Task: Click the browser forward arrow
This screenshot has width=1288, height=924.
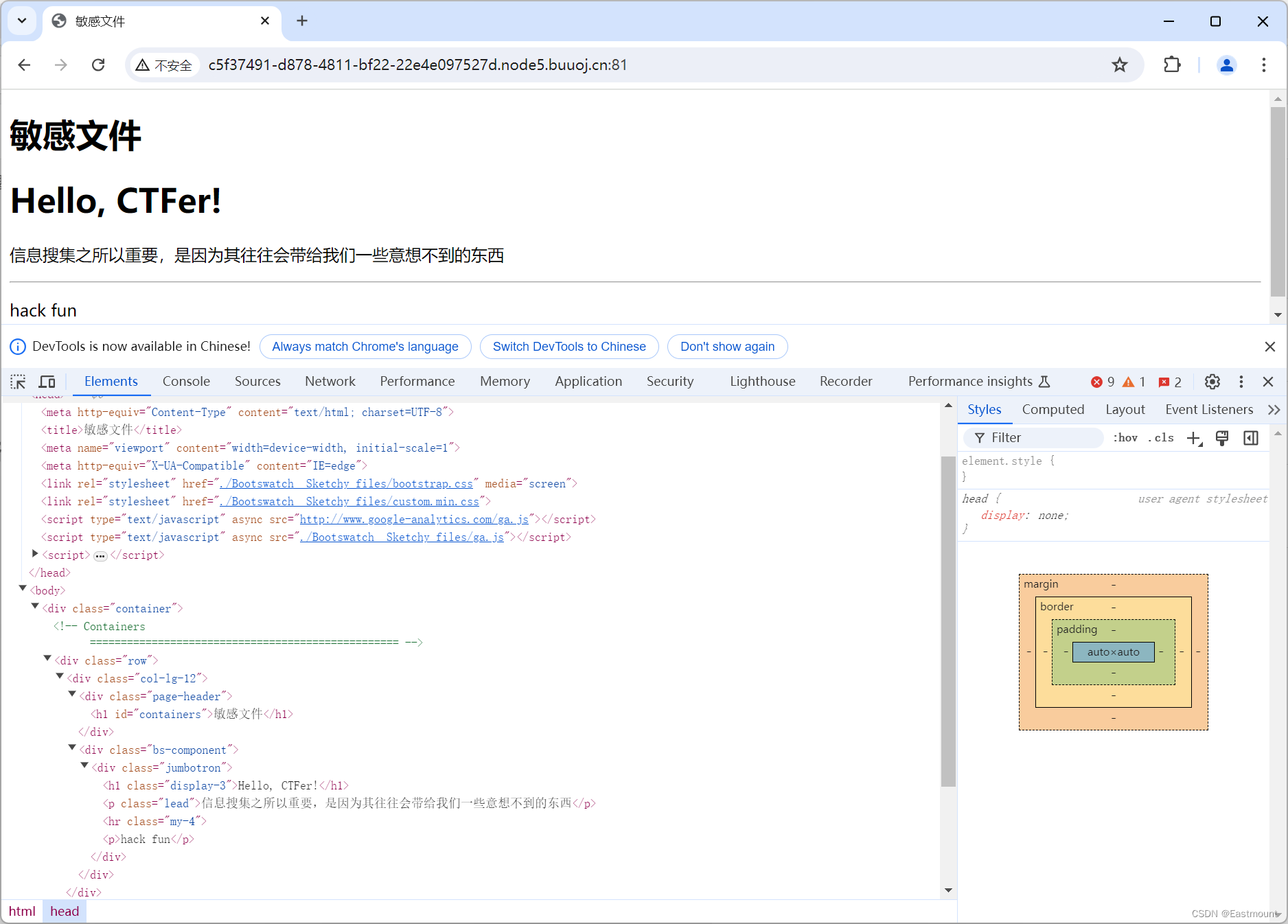Action: tap(61, 65)
